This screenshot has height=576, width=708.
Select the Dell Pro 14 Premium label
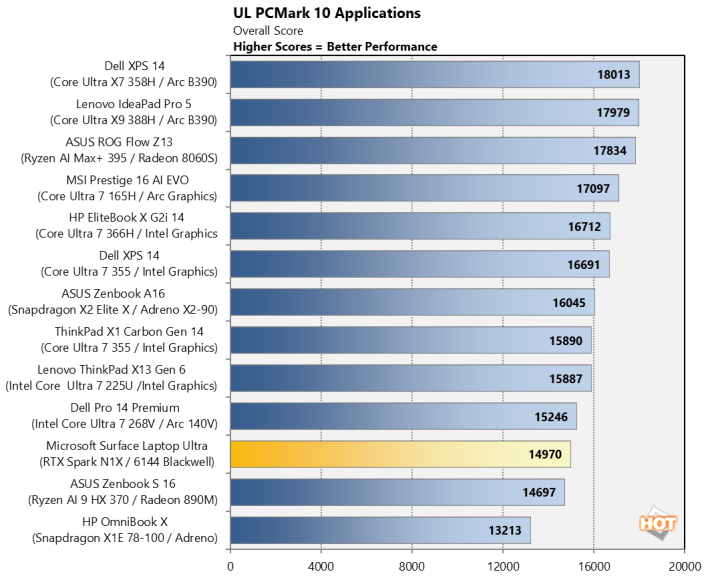pyautogui.click(x=125, y=415)
